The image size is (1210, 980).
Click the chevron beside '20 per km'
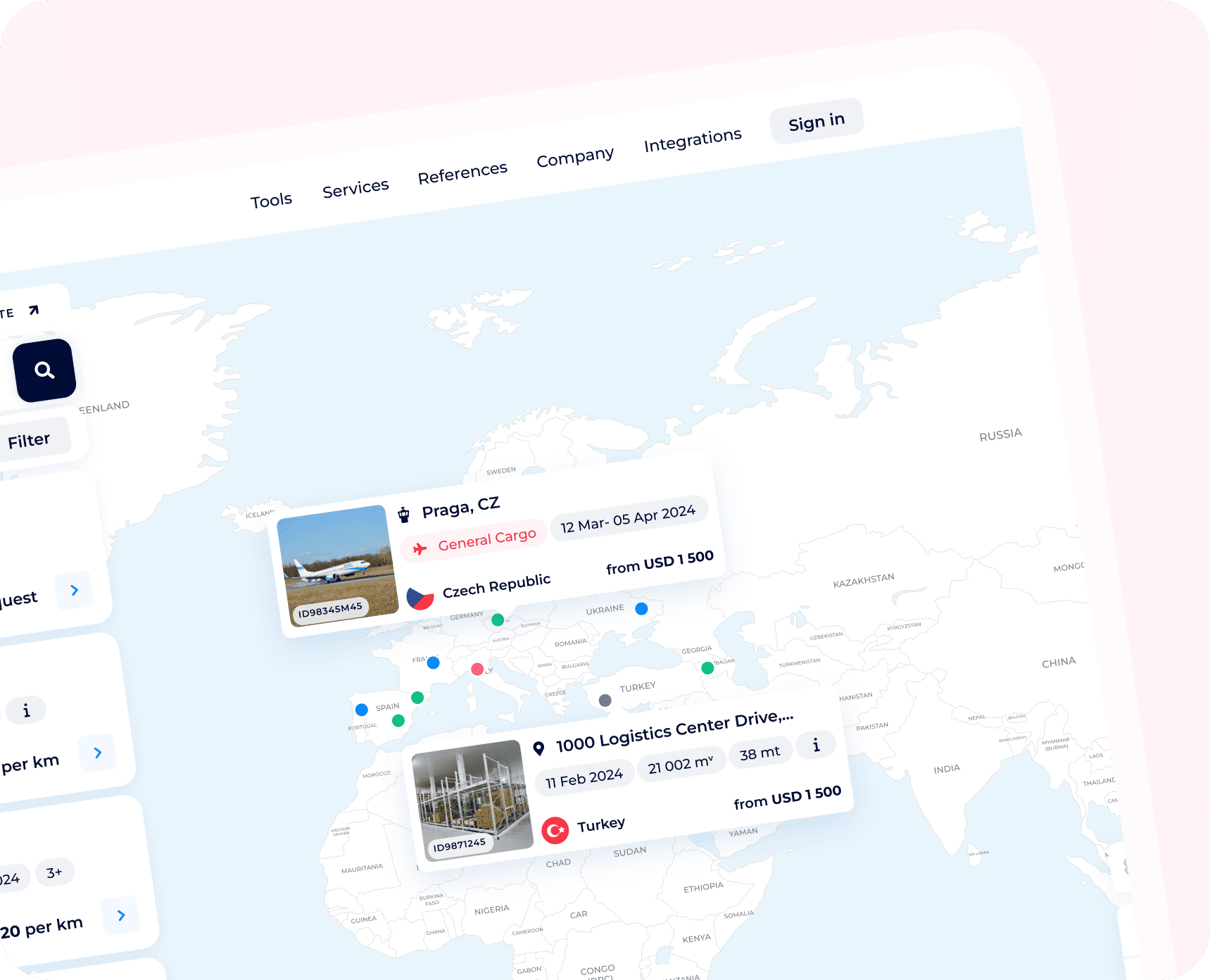121,915
